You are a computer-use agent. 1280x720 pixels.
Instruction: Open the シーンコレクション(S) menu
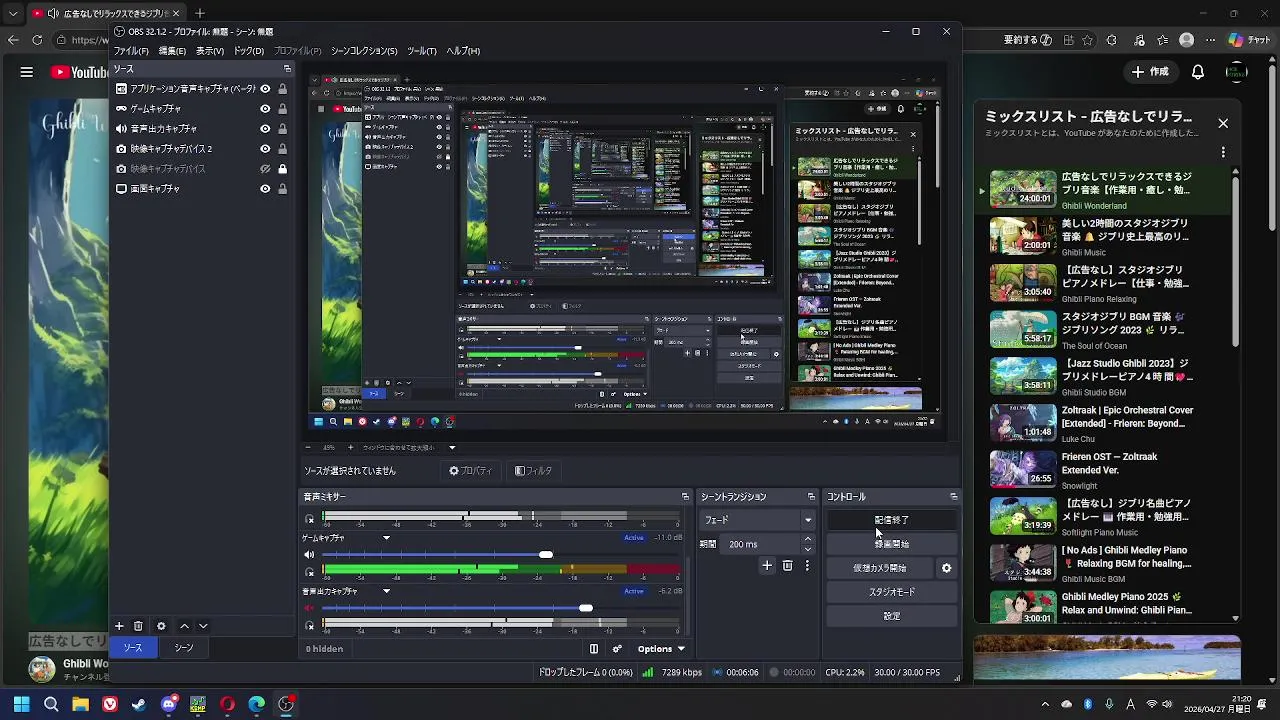364,51
